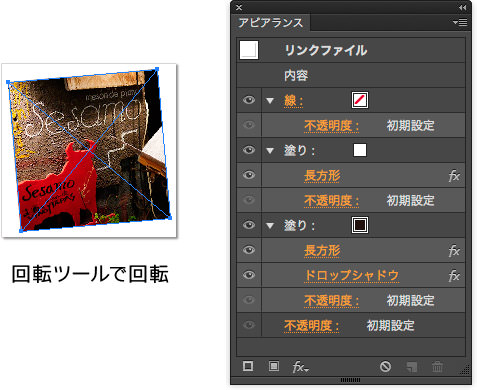Delete selected item with trash icon
The height and width of the screenshot is (390, 477).
coord(437,367)
